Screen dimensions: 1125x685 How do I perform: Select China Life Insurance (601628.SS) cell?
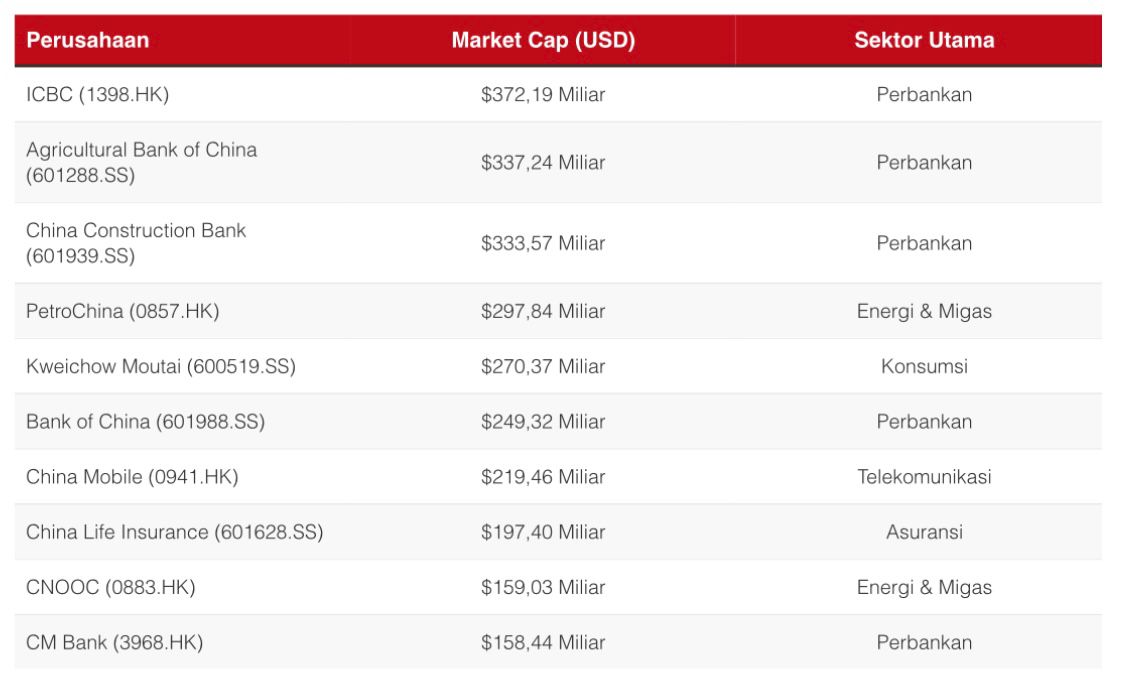[x=175, y=532]
